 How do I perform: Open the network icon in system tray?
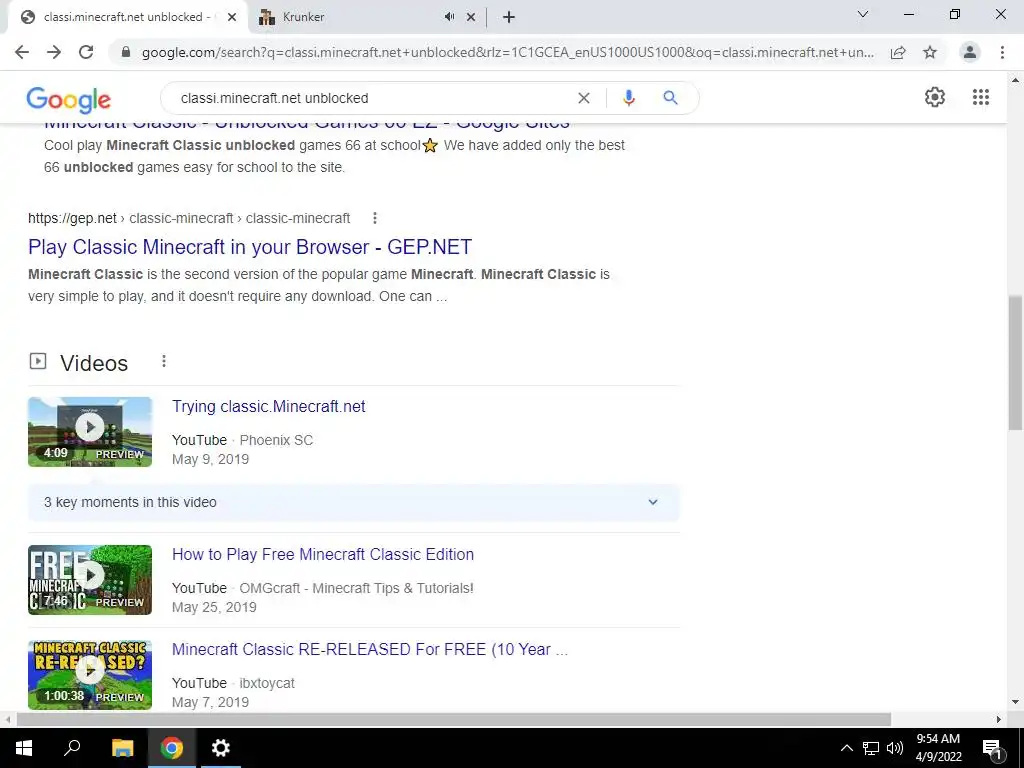pos(871,748)
